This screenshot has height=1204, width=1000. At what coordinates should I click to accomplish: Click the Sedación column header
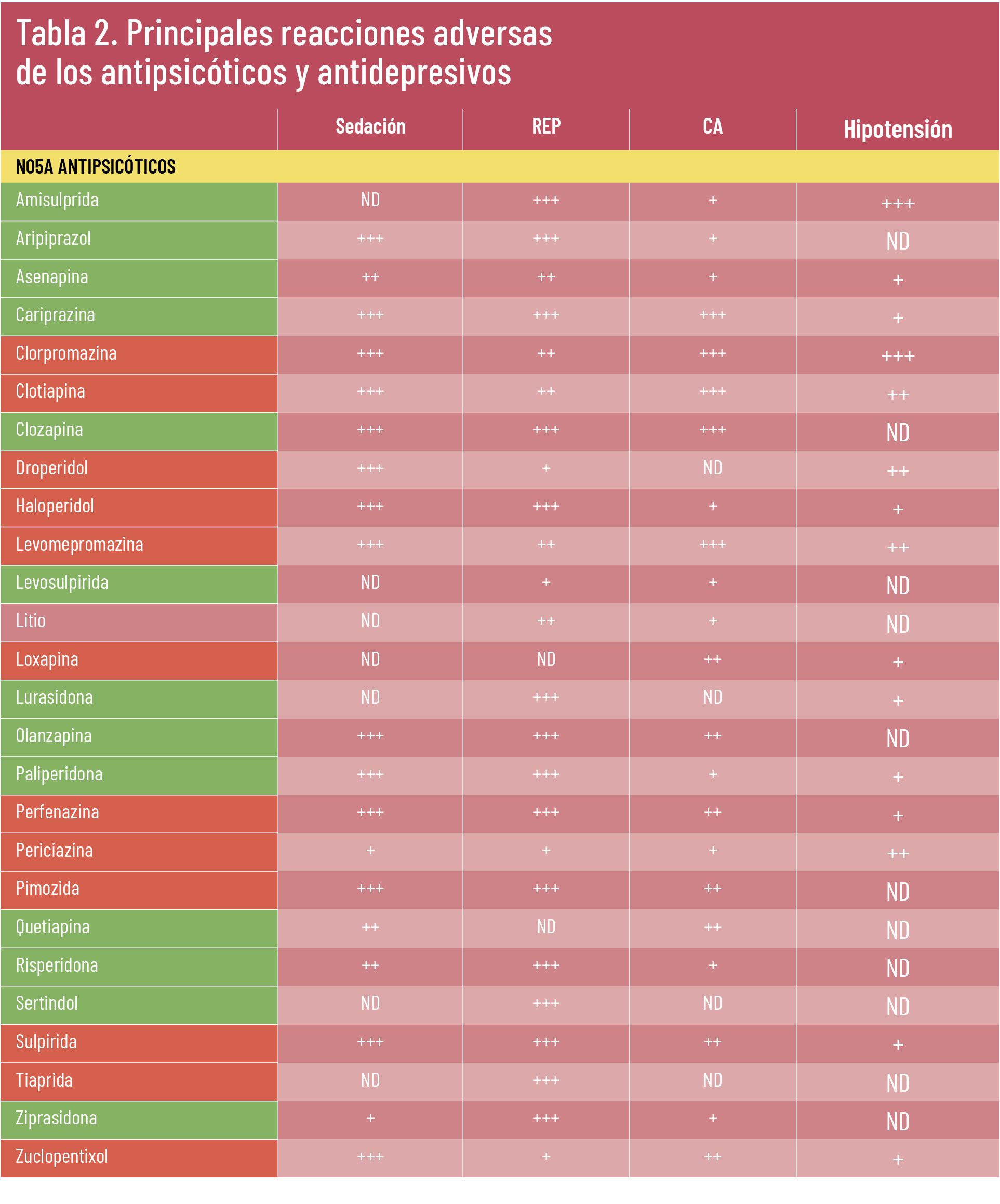(370, 127)
